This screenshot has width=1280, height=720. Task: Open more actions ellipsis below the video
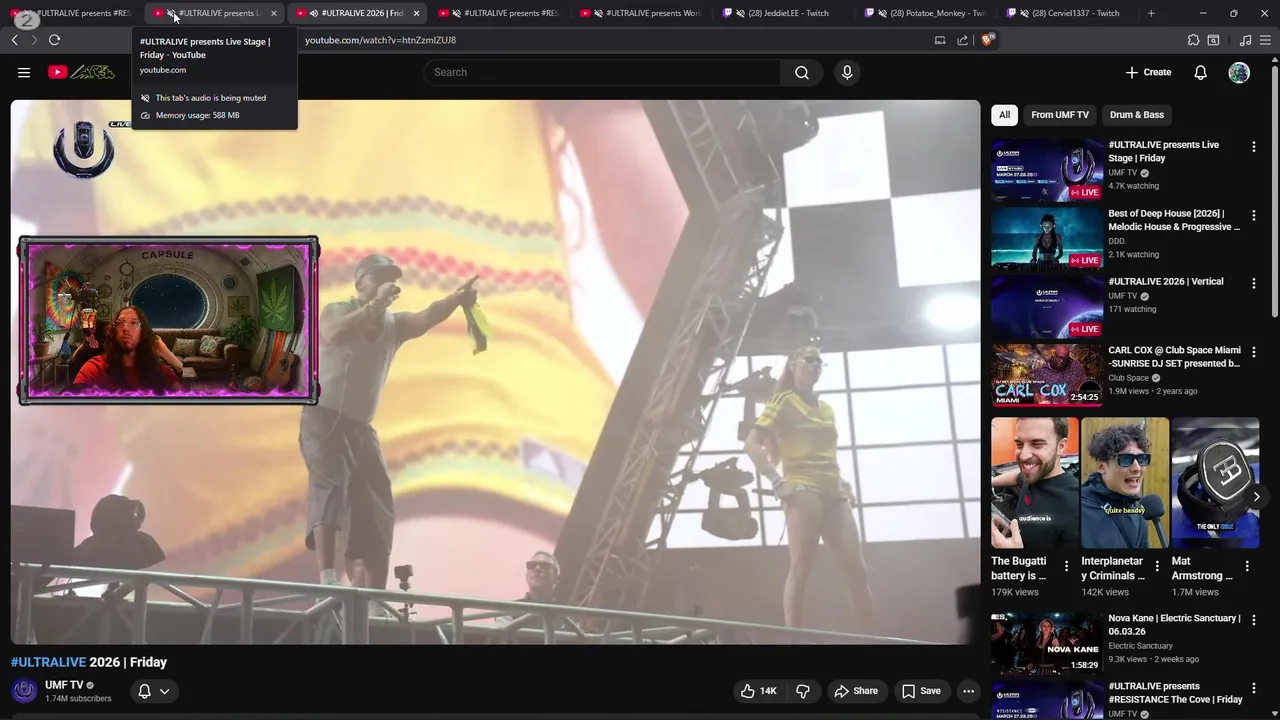[x=968, y=691]
